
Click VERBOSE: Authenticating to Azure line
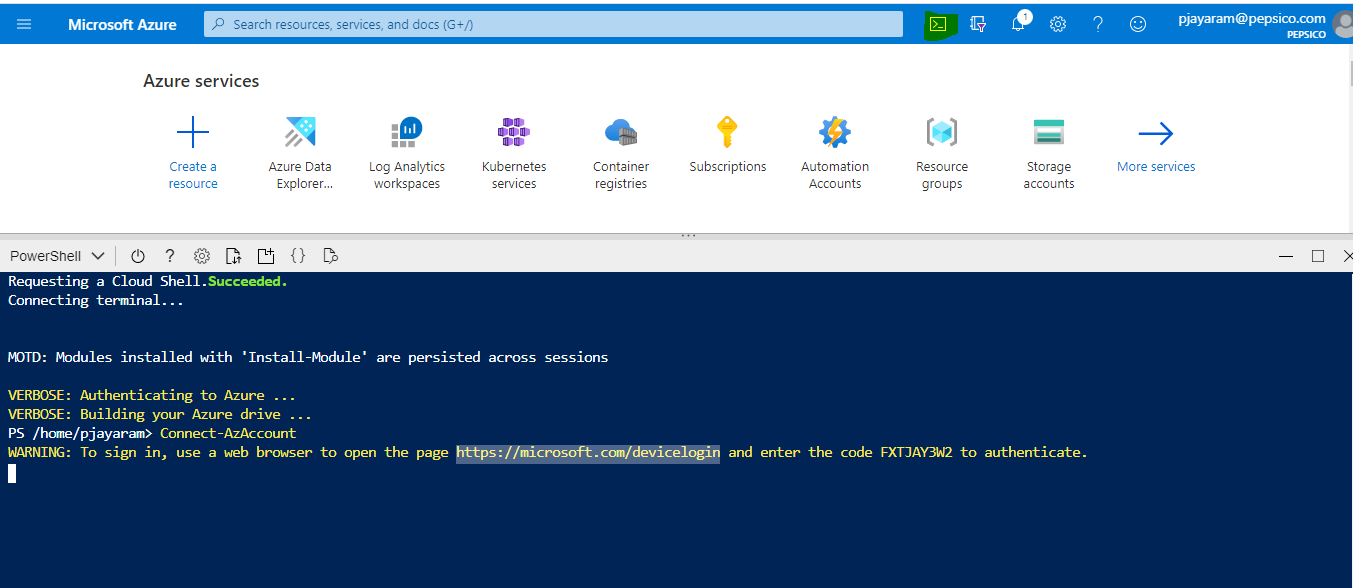click(x=152, y=395)
